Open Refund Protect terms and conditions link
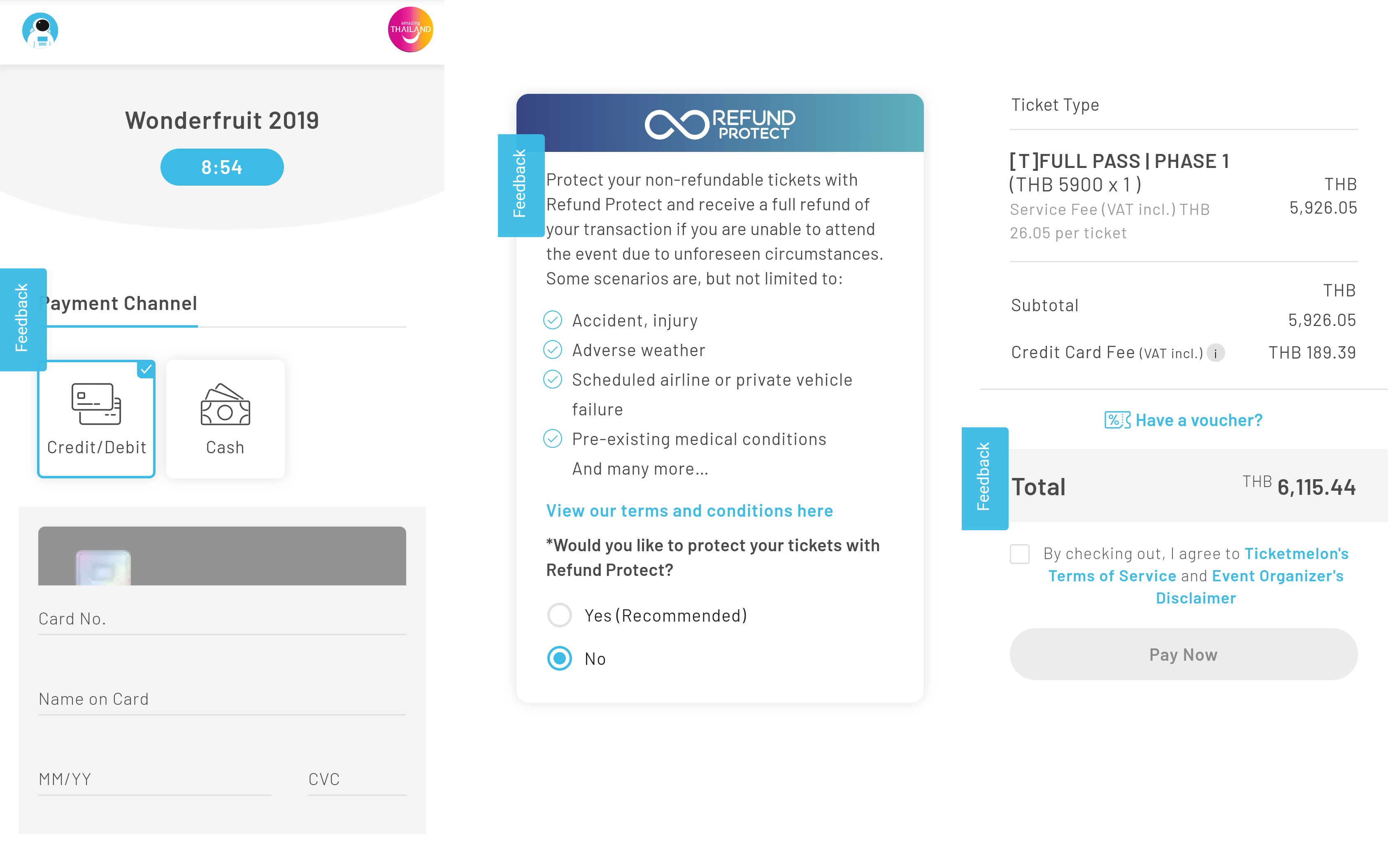Screen dimensions: 1400x853 (689, 510)
